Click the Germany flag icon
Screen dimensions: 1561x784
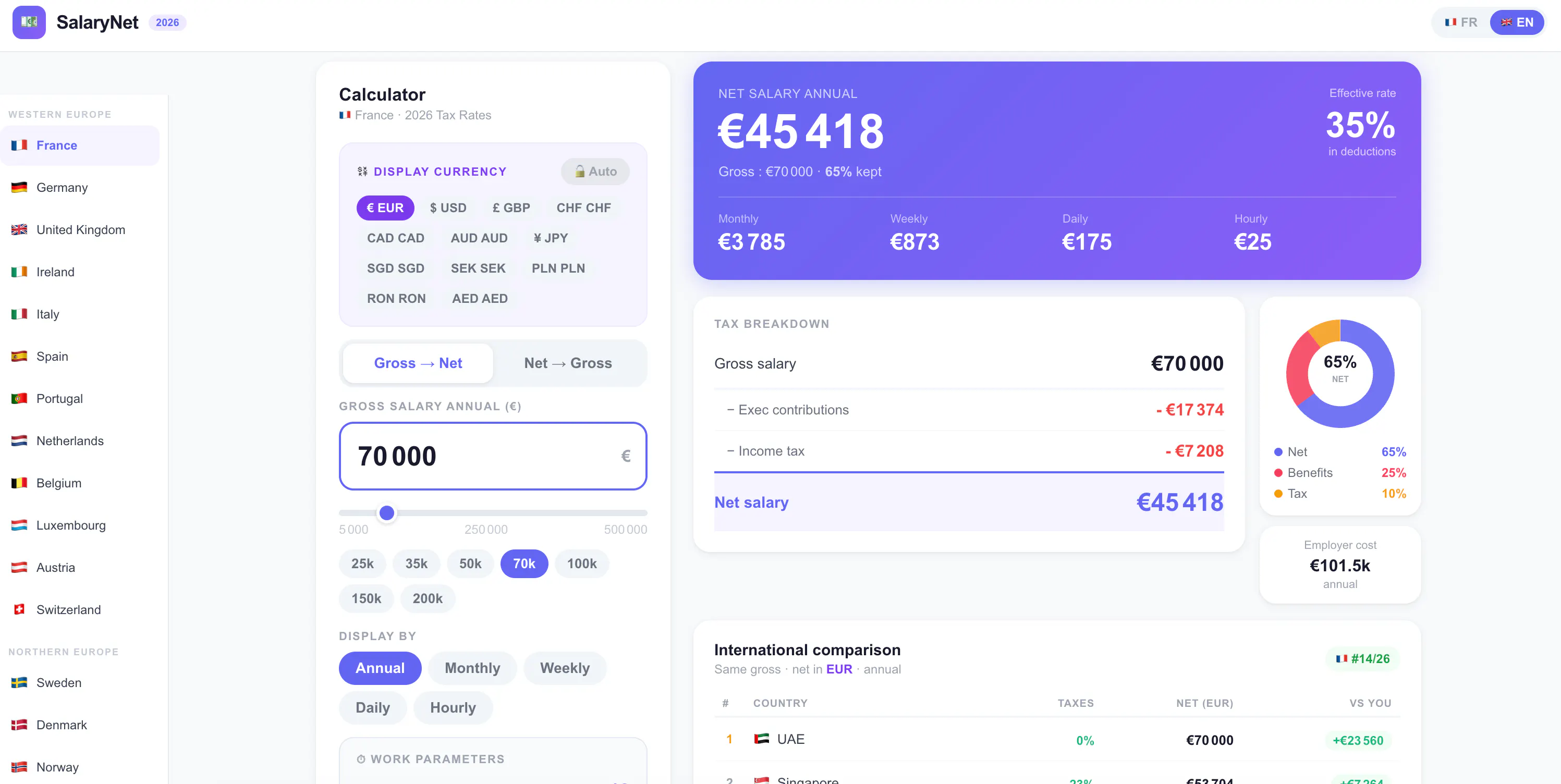click(x=19, y=187)
